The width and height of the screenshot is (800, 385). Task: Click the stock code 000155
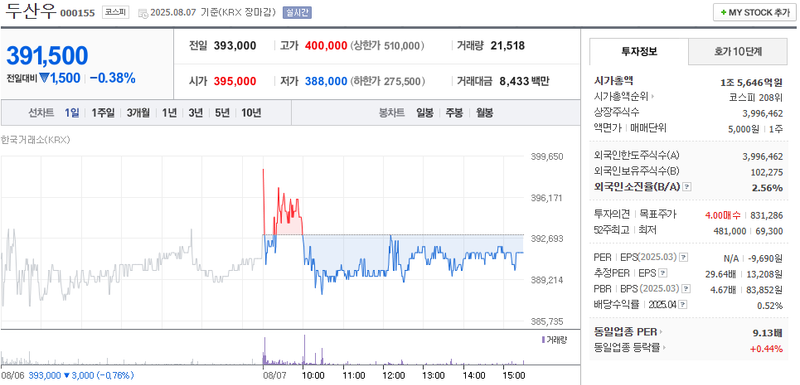click(x=78, y=13)
